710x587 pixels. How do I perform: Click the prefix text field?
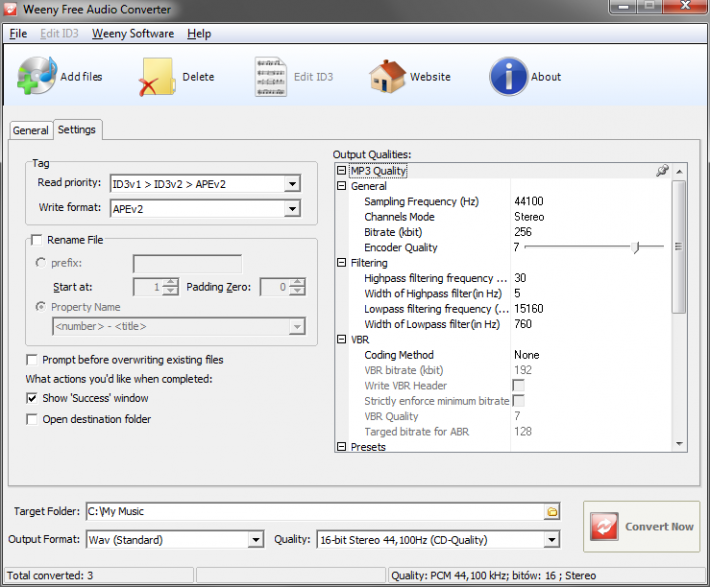coord(187,264)
